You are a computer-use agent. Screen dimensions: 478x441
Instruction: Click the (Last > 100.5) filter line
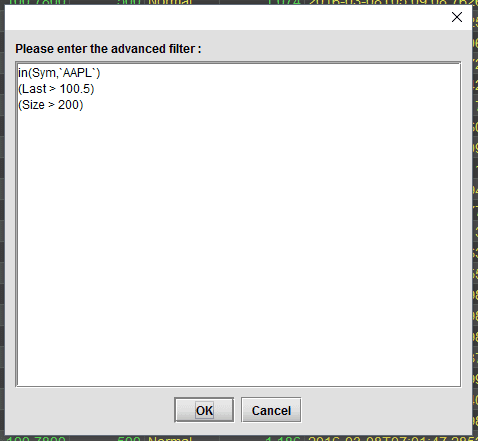pos(56,89)
